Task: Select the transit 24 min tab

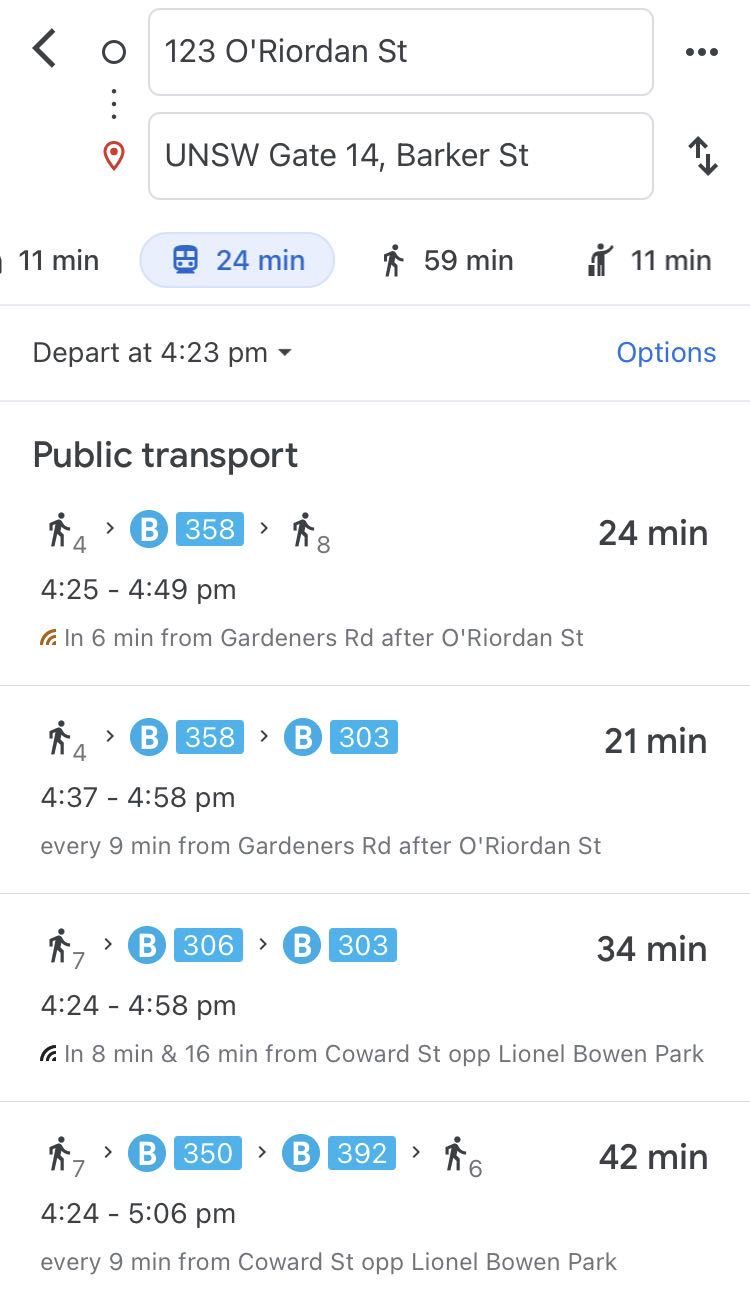Action: point(237,260)
